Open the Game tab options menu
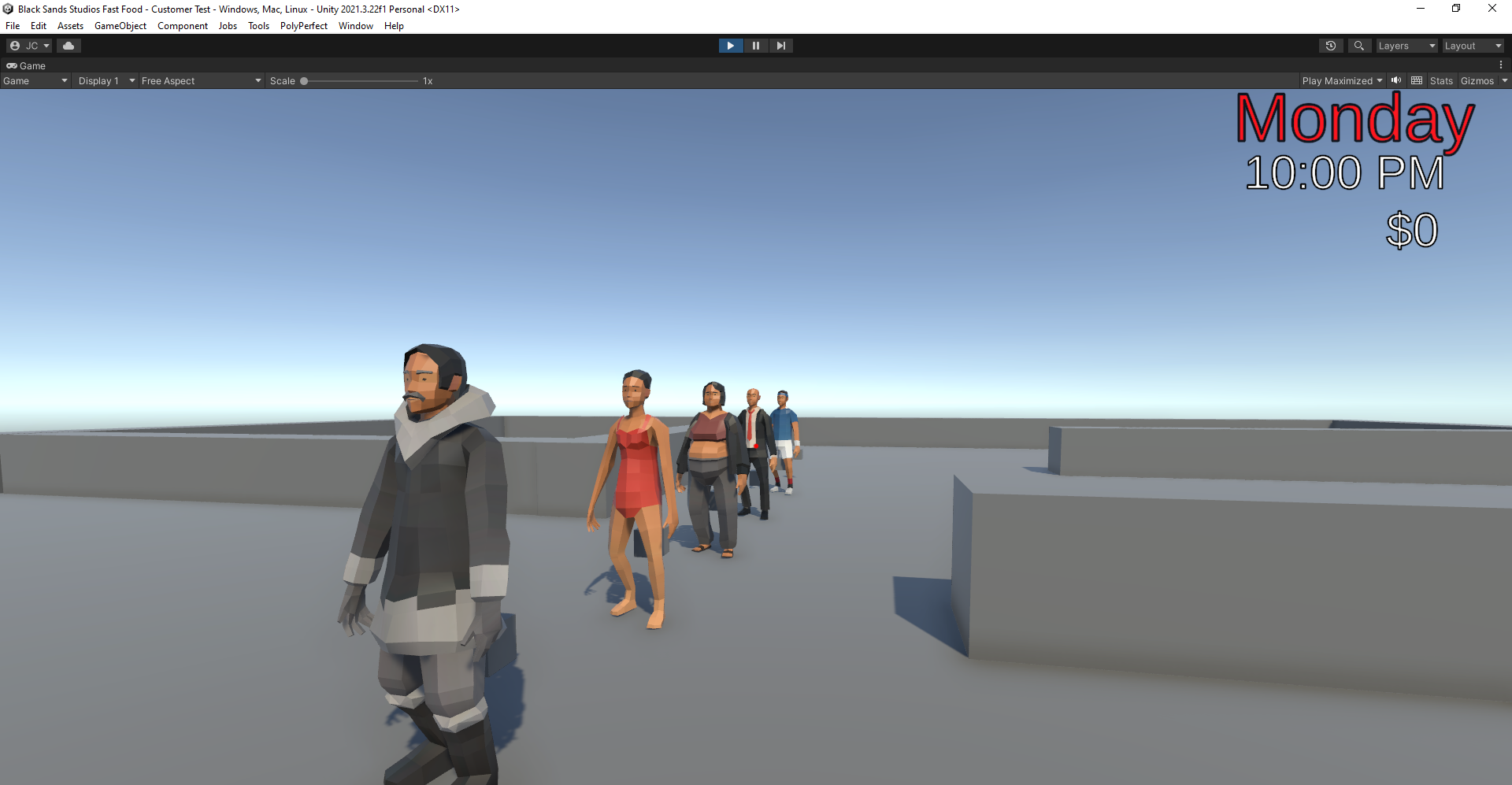The width and height of the screenshot is (1512, 785). point(1503,65)
